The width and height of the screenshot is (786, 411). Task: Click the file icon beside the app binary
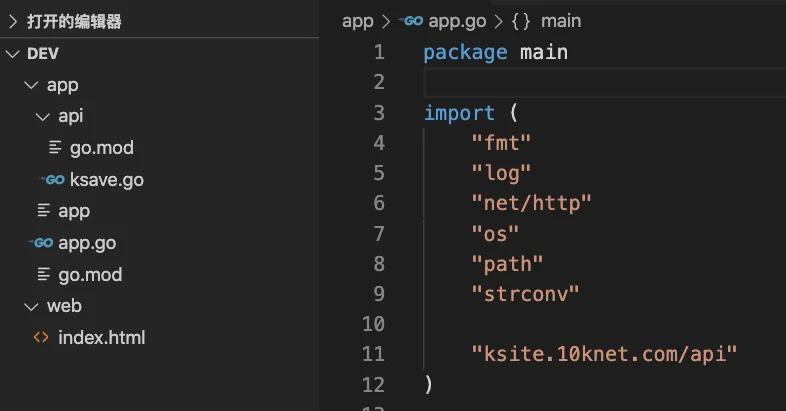[x=43, y=211]
